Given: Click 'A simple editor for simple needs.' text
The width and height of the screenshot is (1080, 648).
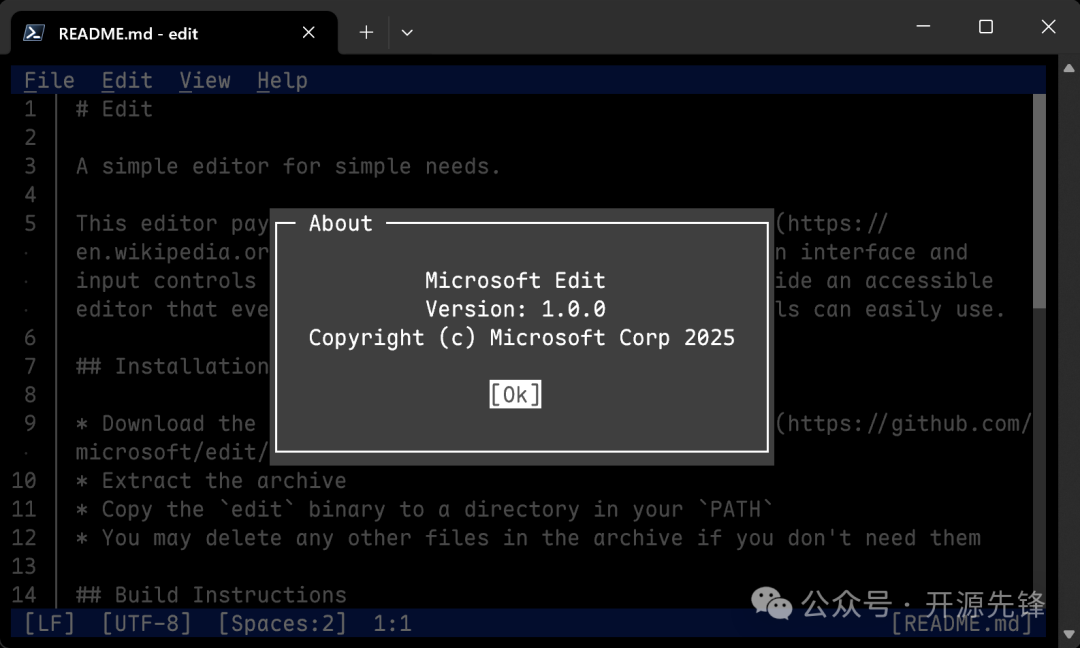Looking at the screenshot, I should (x=288, y=166).
